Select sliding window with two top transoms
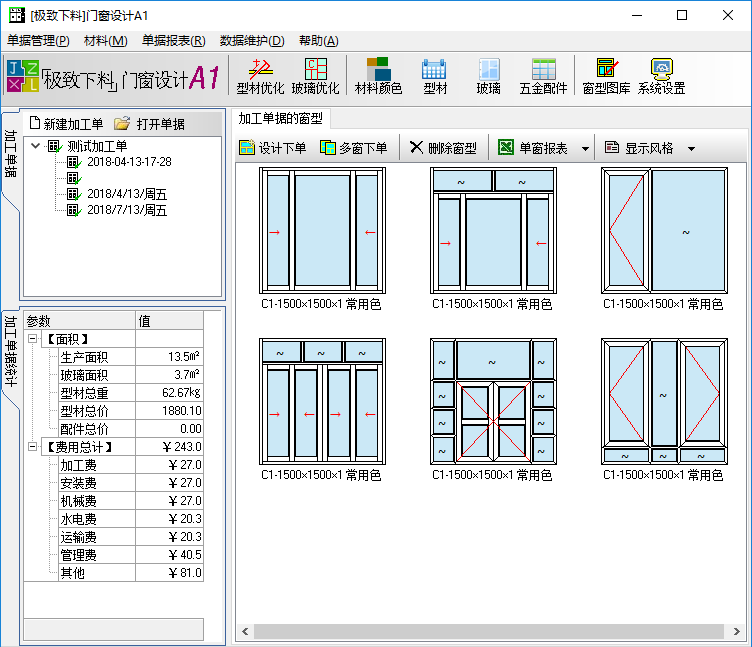 [x=493, y=230]
